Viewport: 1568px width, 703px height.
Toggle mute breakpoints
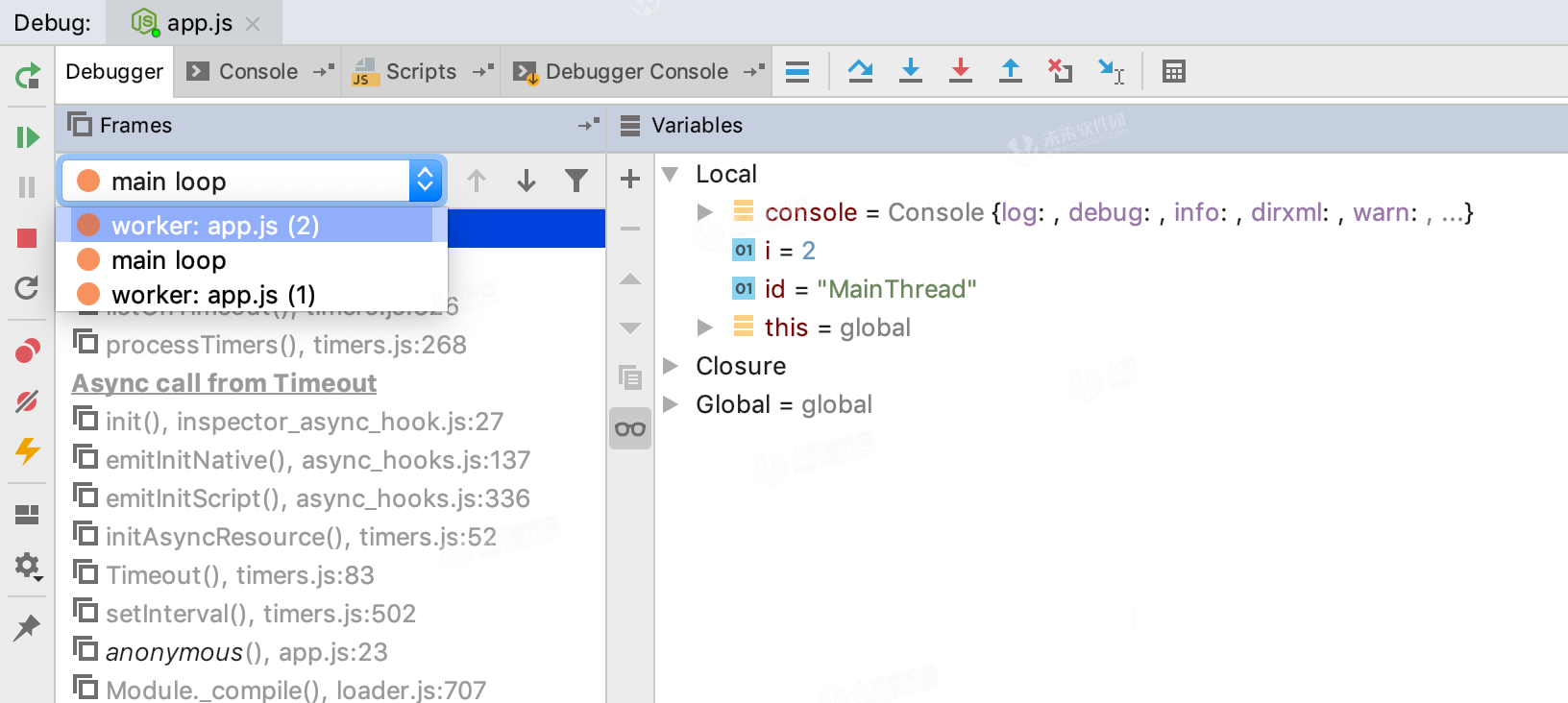[x=27, y=400]
